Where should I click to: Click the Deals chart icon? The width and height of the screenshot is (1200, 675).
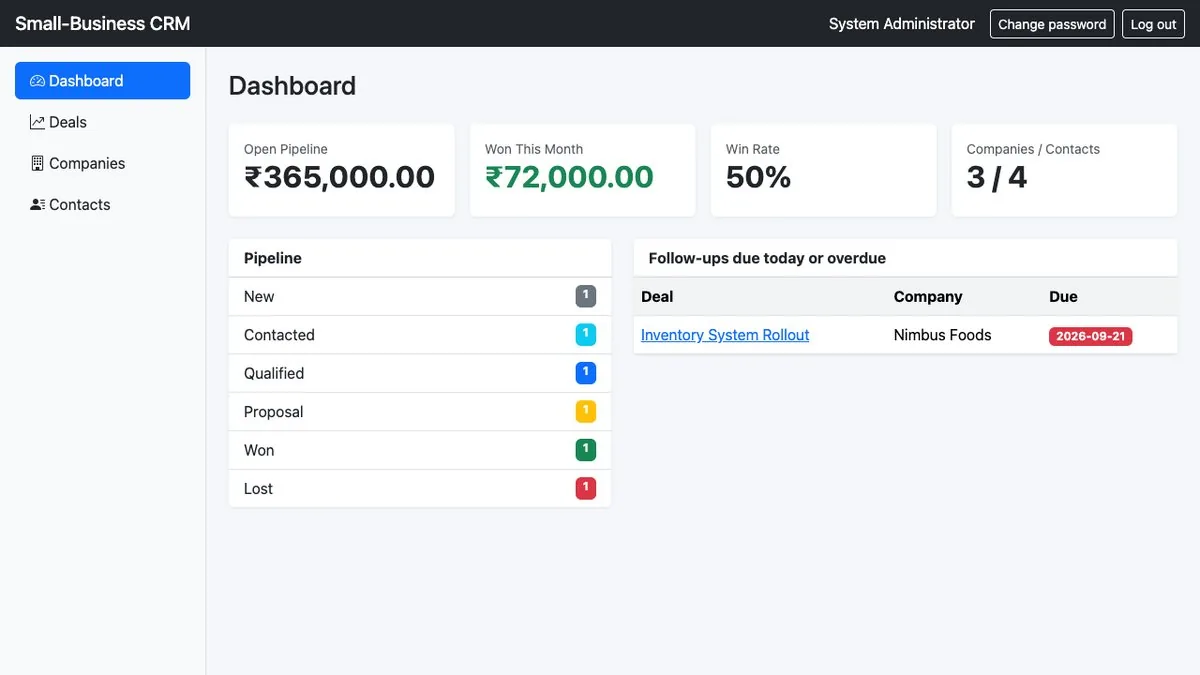[38, 122]
